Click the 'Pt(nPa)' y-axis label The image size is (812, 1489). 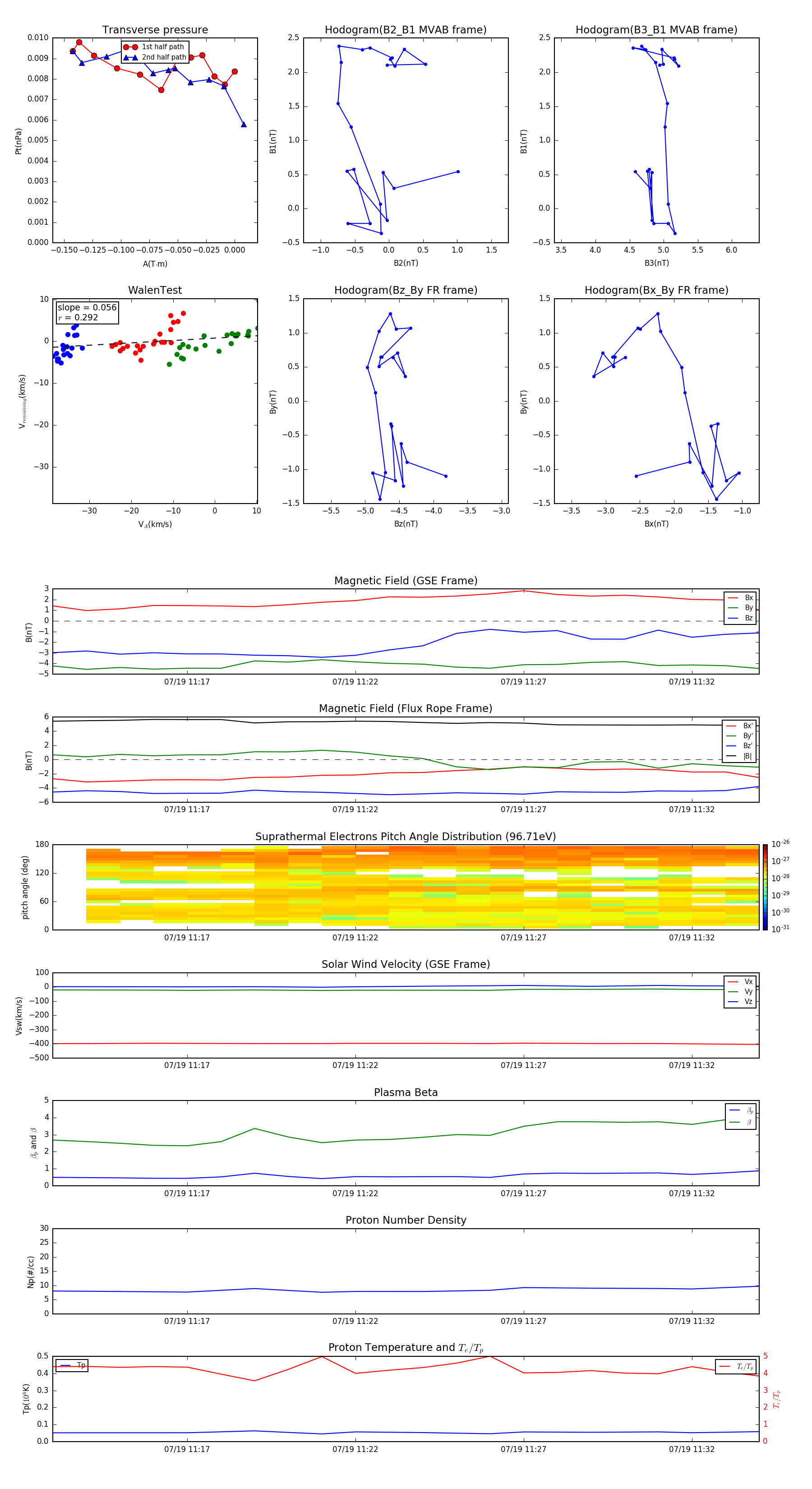pyautogui.click(x=18, y=141)
